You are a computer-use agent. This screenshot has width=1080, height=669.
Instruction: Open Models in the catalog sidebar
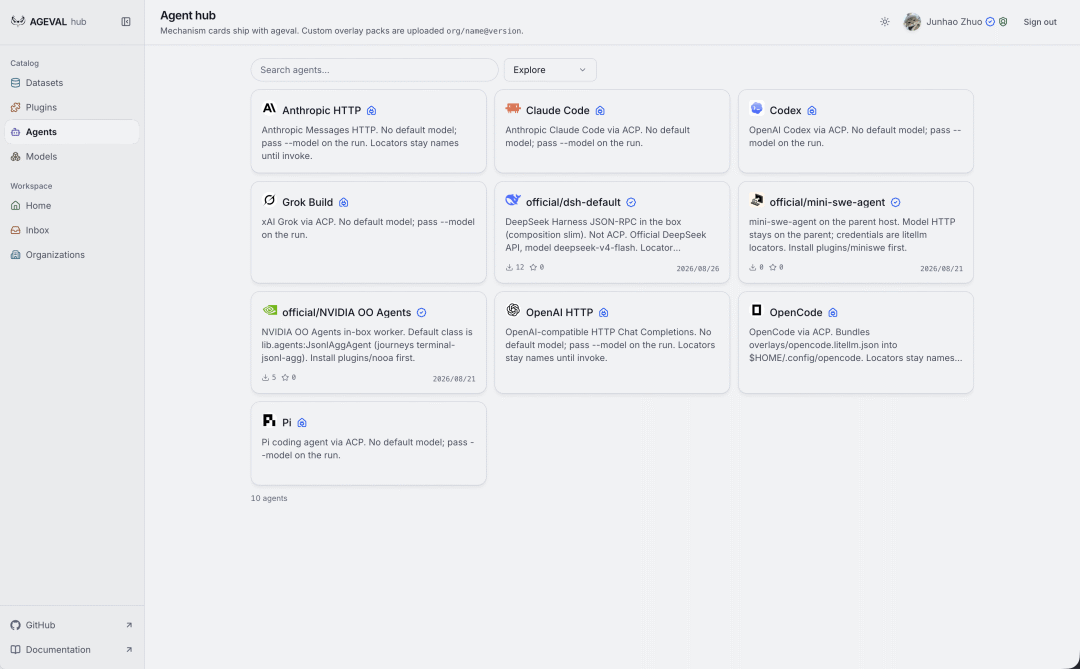pos(72,156)
